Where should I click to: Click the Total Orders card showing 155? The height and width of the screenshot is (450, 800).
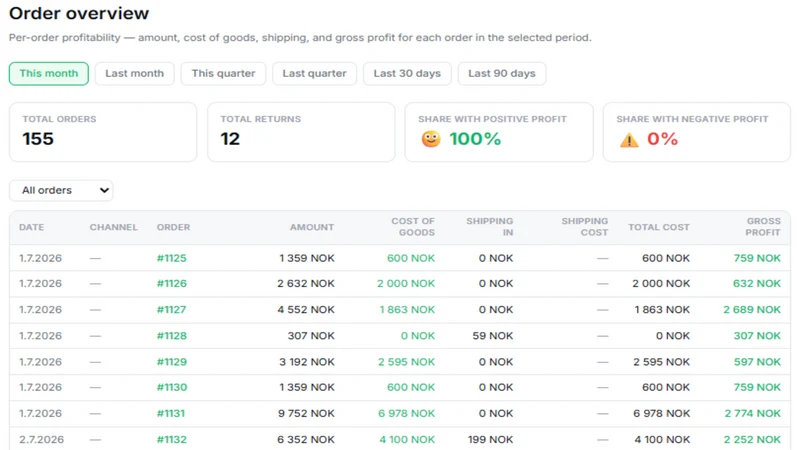click(x=103, y=132)
